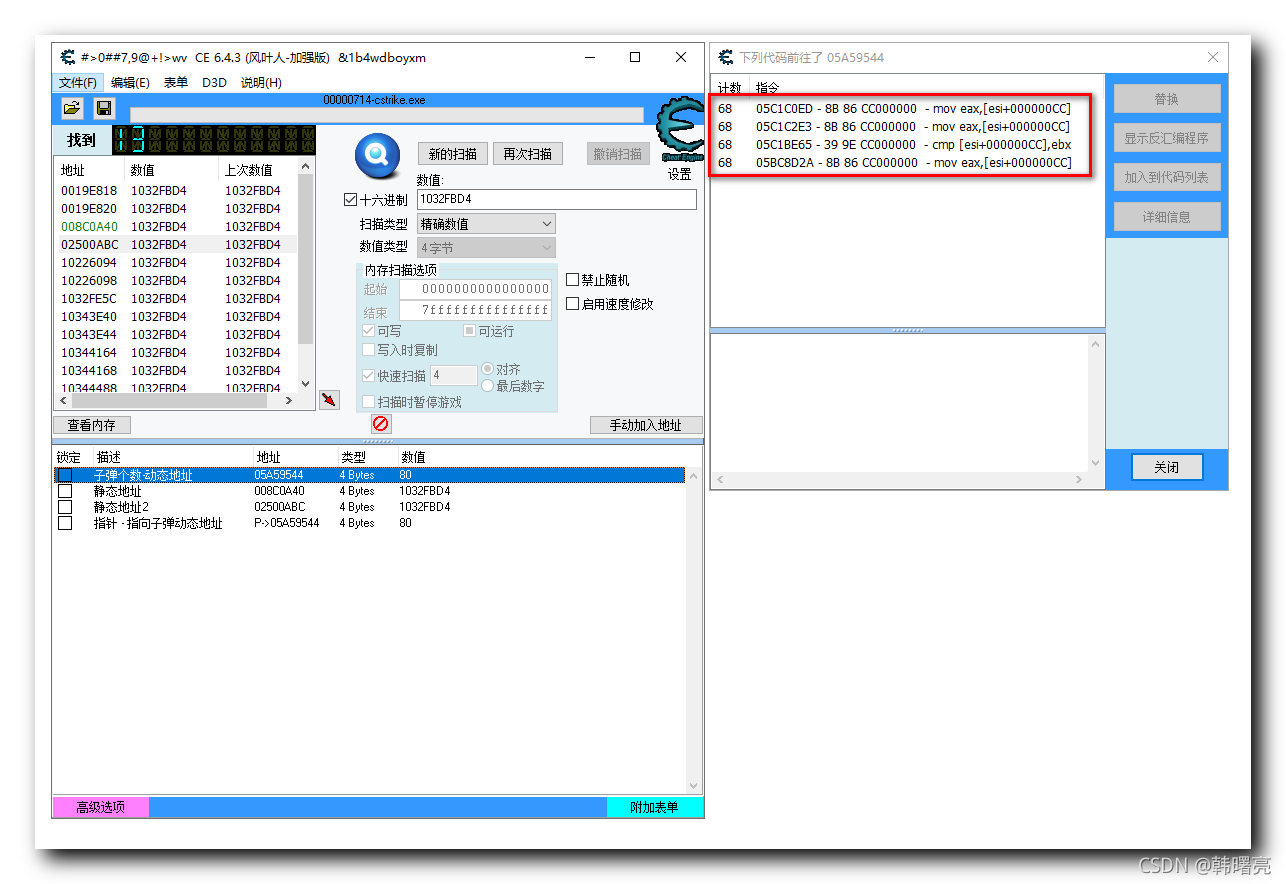This screenshot has height=884, width=1286.
Task: Click the floppy disk save icon
Action: point(104,108)
